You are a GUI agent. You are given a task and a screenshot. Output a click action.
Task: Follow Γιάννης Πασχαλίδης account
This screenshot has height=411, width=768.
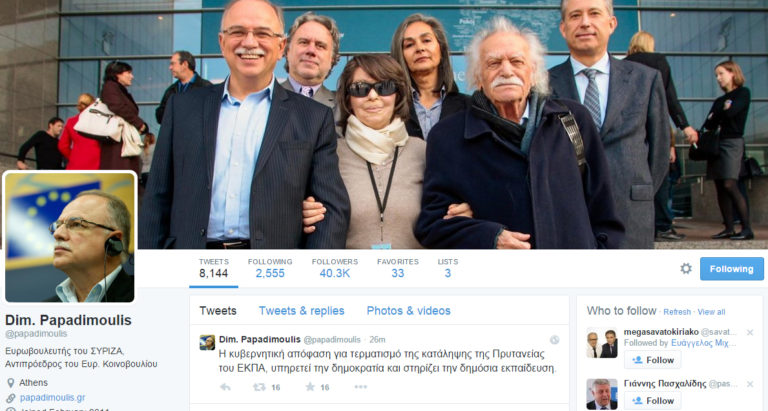coord(652,401)
